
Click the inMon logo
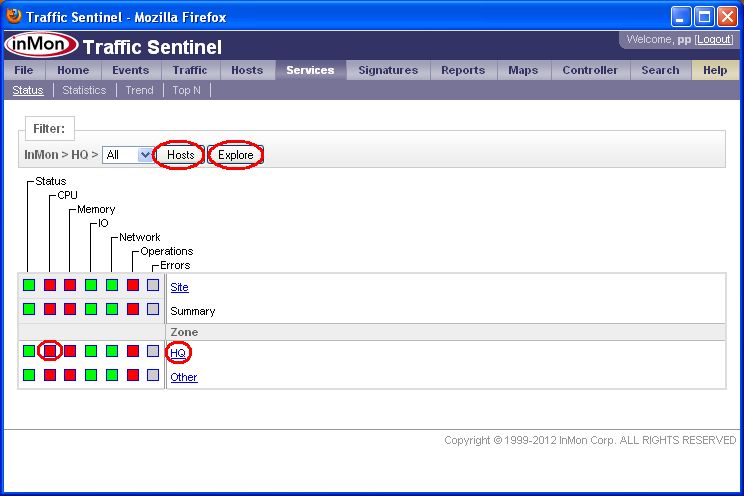click(41, 45)
